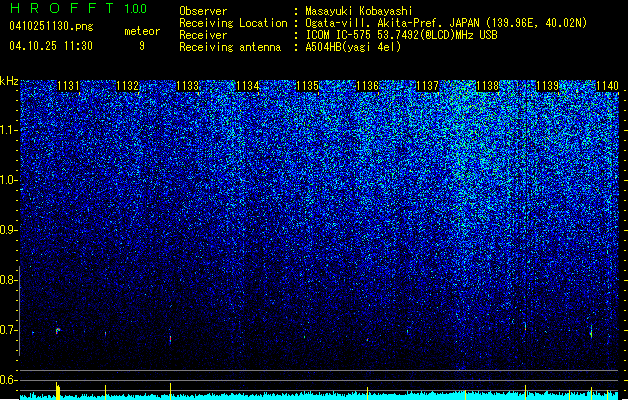Image resolution: width=629 pixels, height=400 pixels.
Task: Select the ICOM IC-575 receiver details
Action: coord(402,35)
